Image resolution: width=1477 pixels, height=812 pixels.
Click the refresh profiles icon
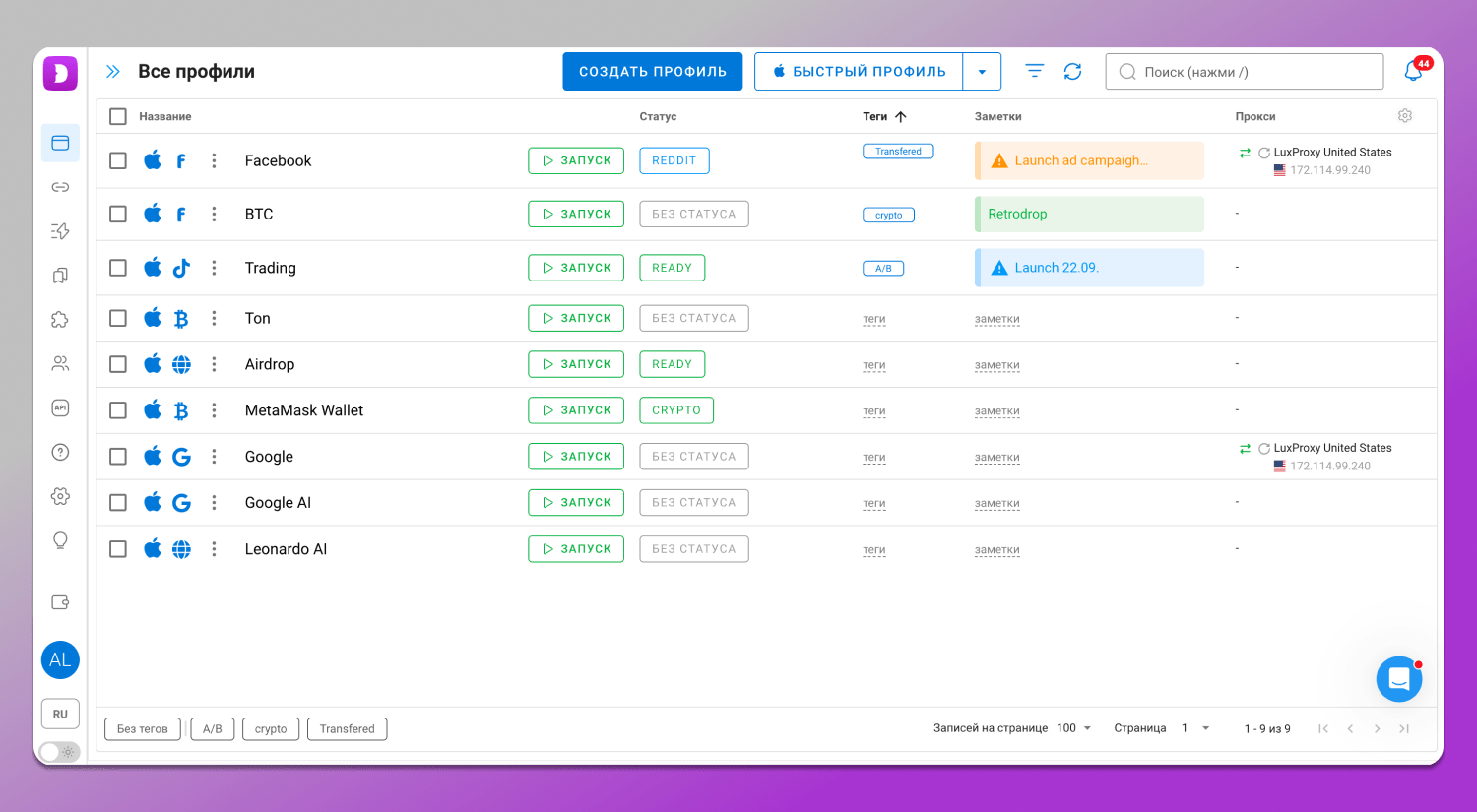point(1072,72)
